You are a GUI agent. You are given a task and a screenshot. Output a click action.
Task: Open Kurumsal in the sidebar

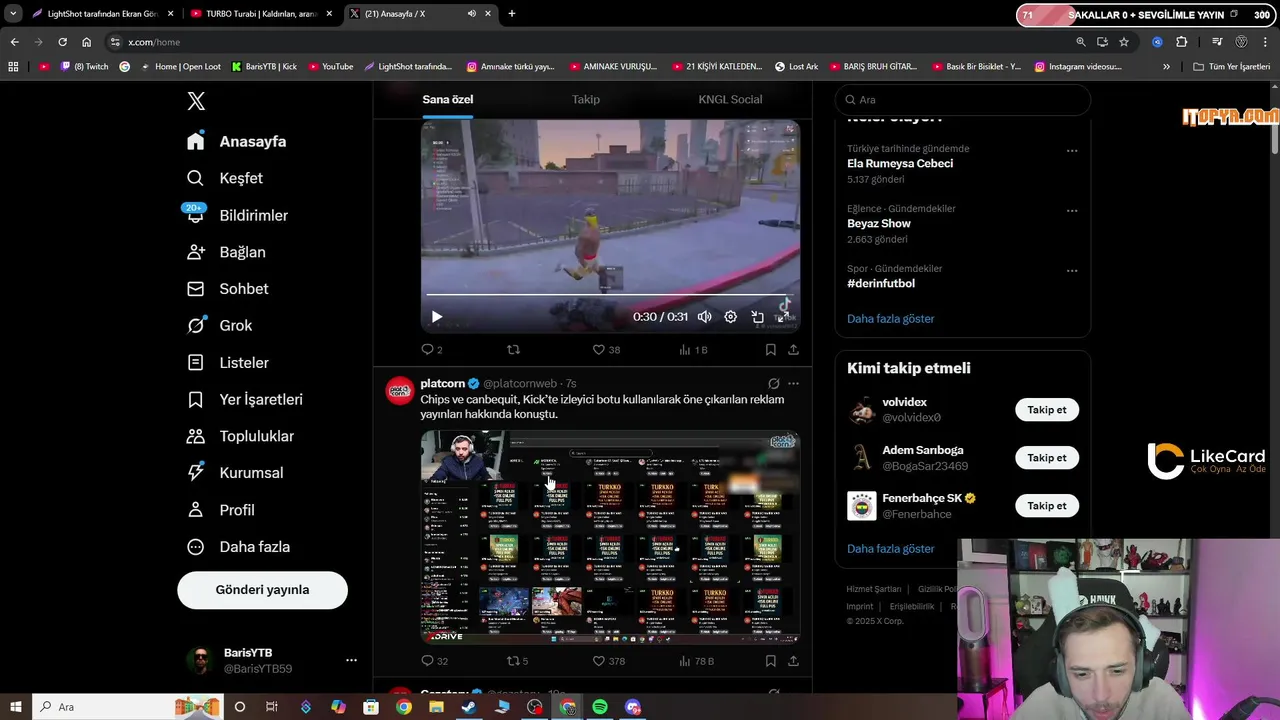click(235, 473)
